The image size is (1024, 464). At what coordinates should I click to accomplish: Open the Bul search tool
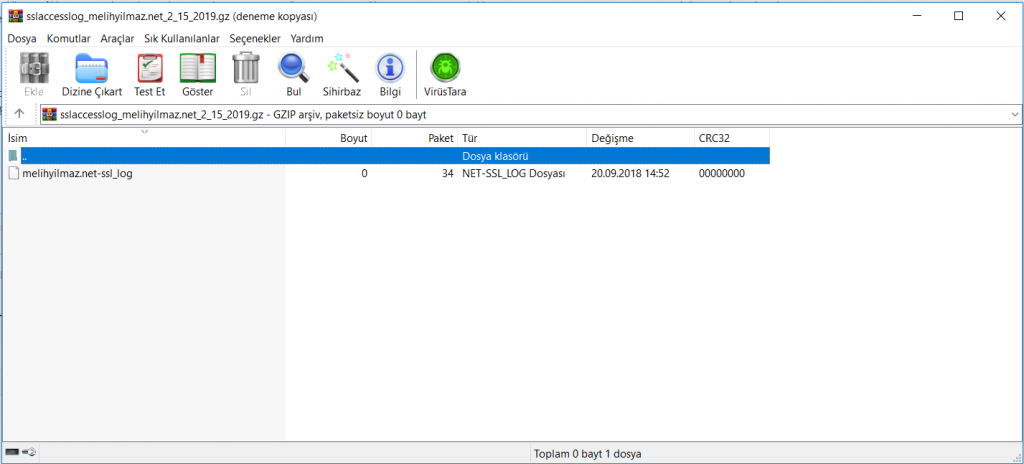293,74
